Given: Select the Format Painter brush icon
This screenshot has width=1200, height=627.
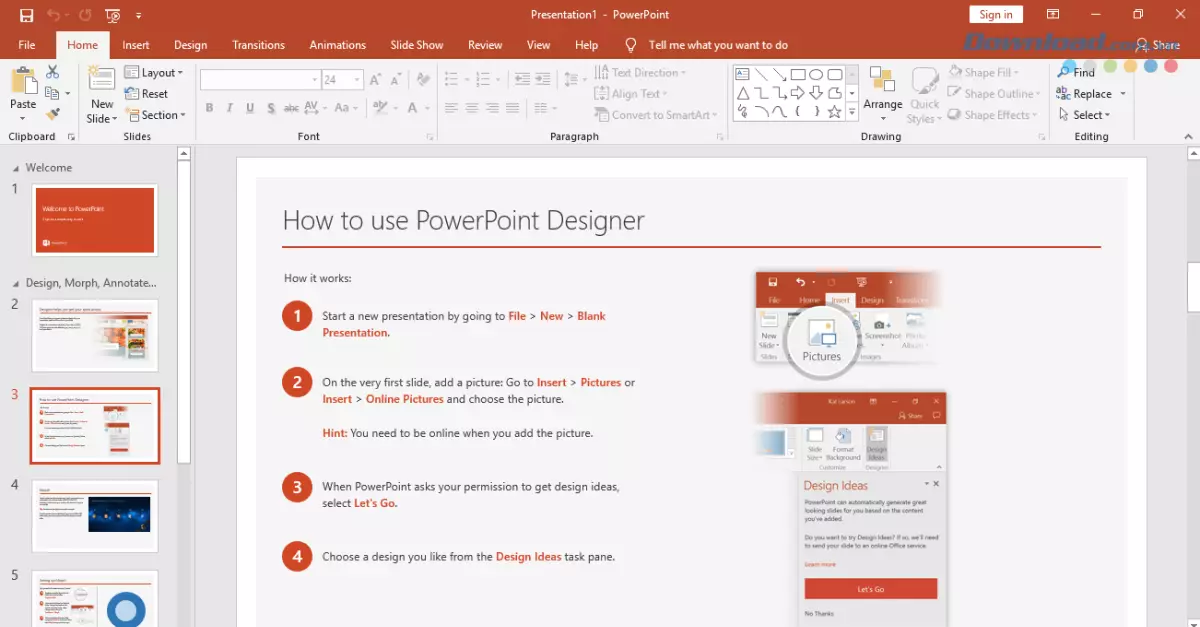Looking at the screenshot, I should pyautogui.click(x=52, y=114).
